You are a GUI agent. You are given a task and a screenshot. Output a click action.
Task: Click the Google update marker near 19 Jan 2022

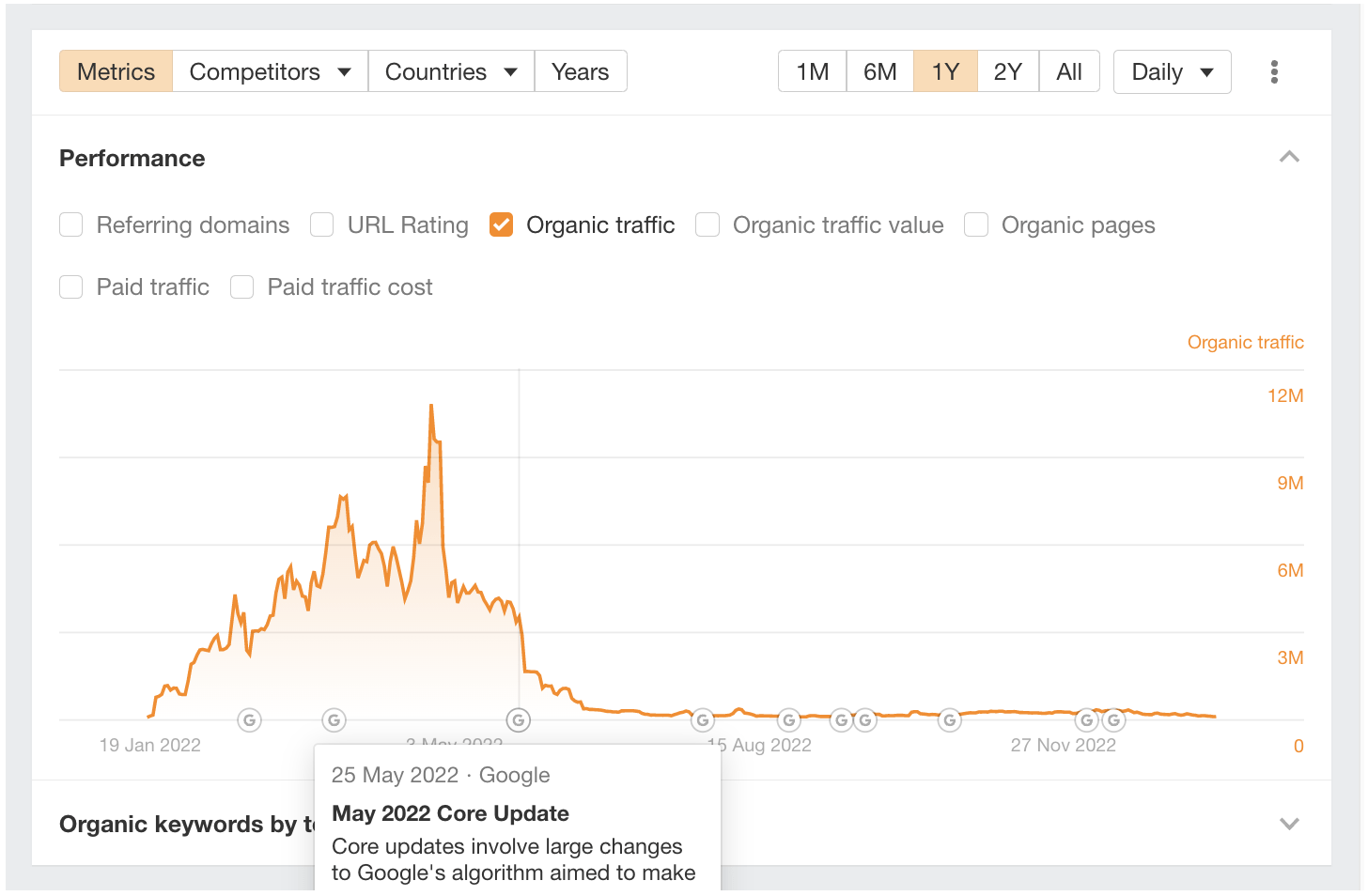[249, 719]
